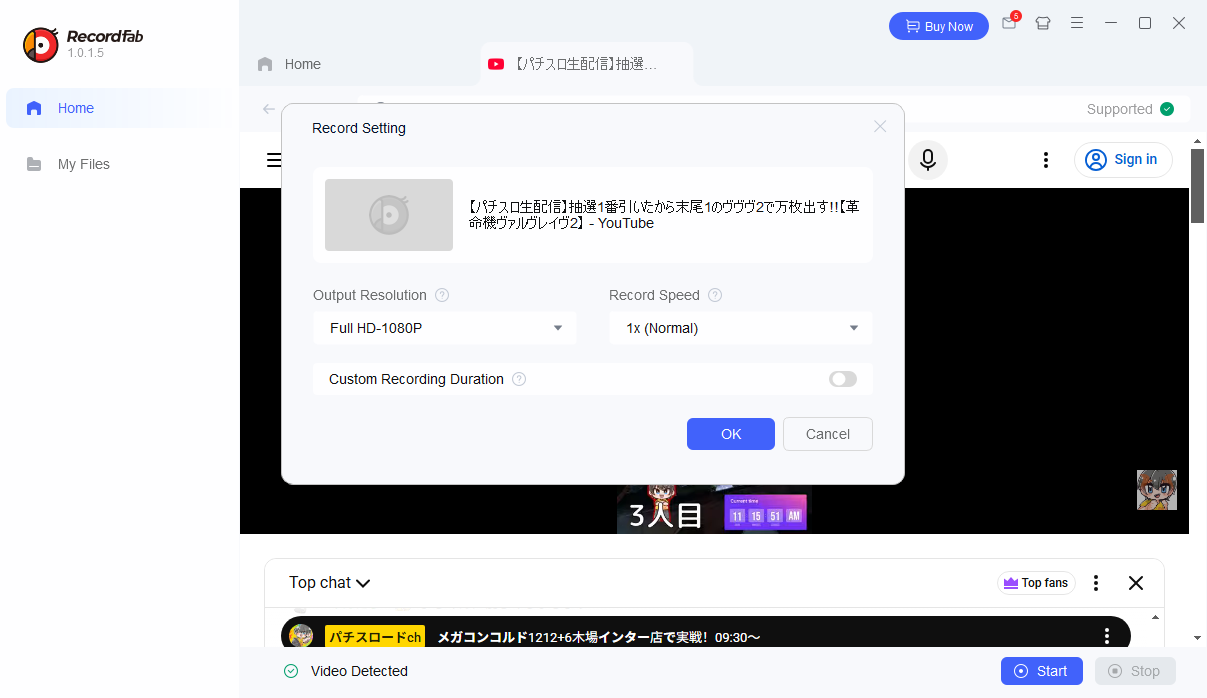The height and width of the screenshot is (698, 1207).
Task: Confirm settings by clicking OK
Action: pos(730,434)
